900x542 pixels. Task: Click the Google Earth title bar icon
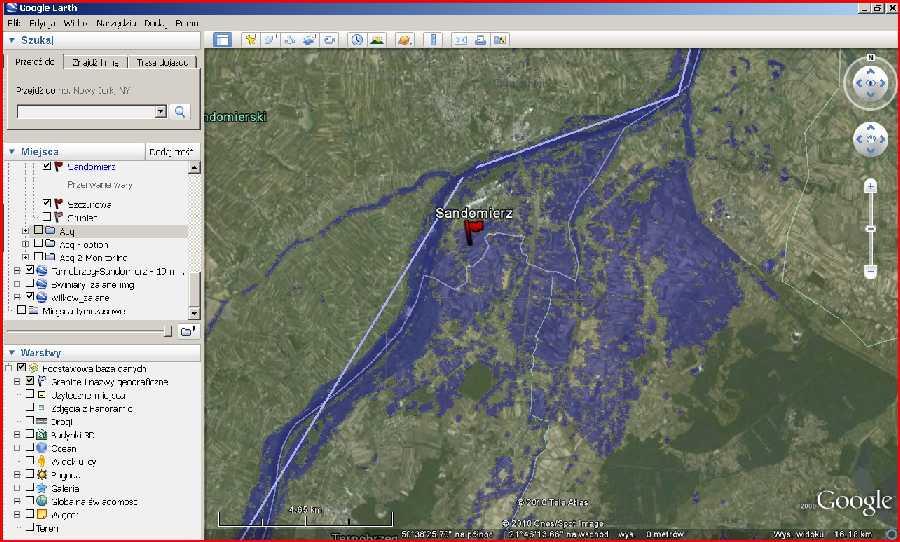click(x=11, y=8)
